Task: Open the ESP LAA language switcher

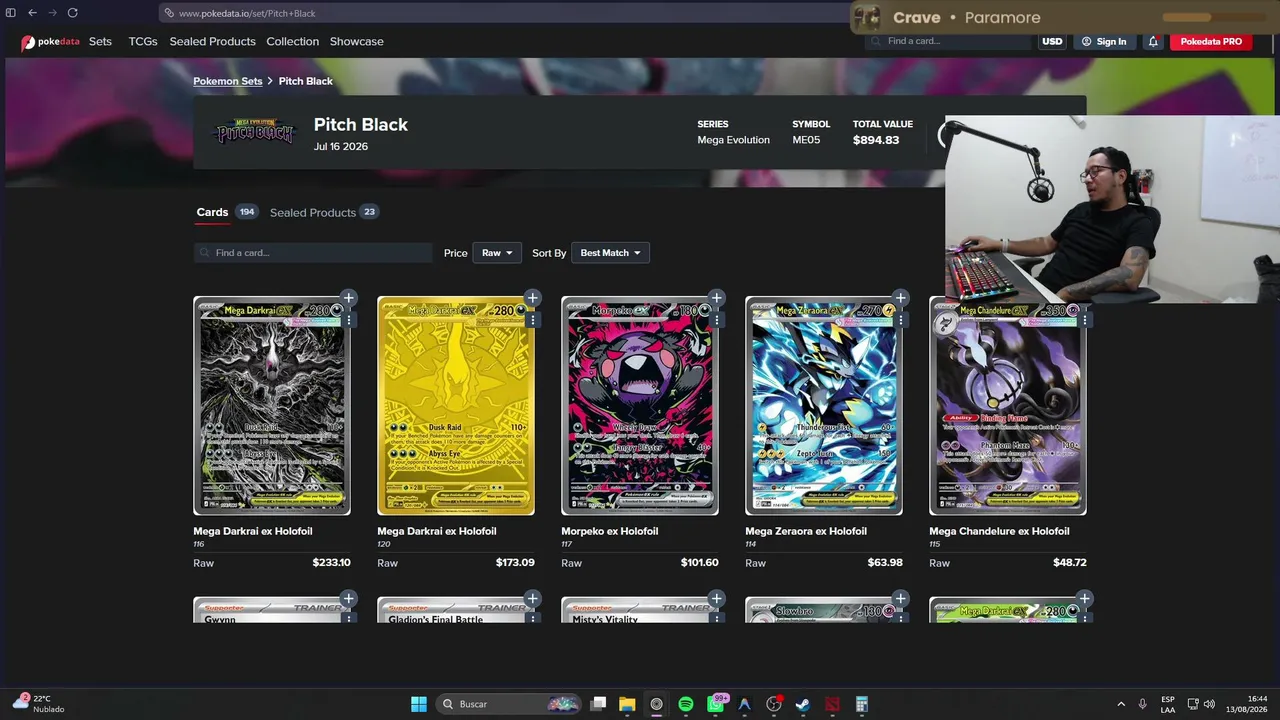Action: [1168, 704]
